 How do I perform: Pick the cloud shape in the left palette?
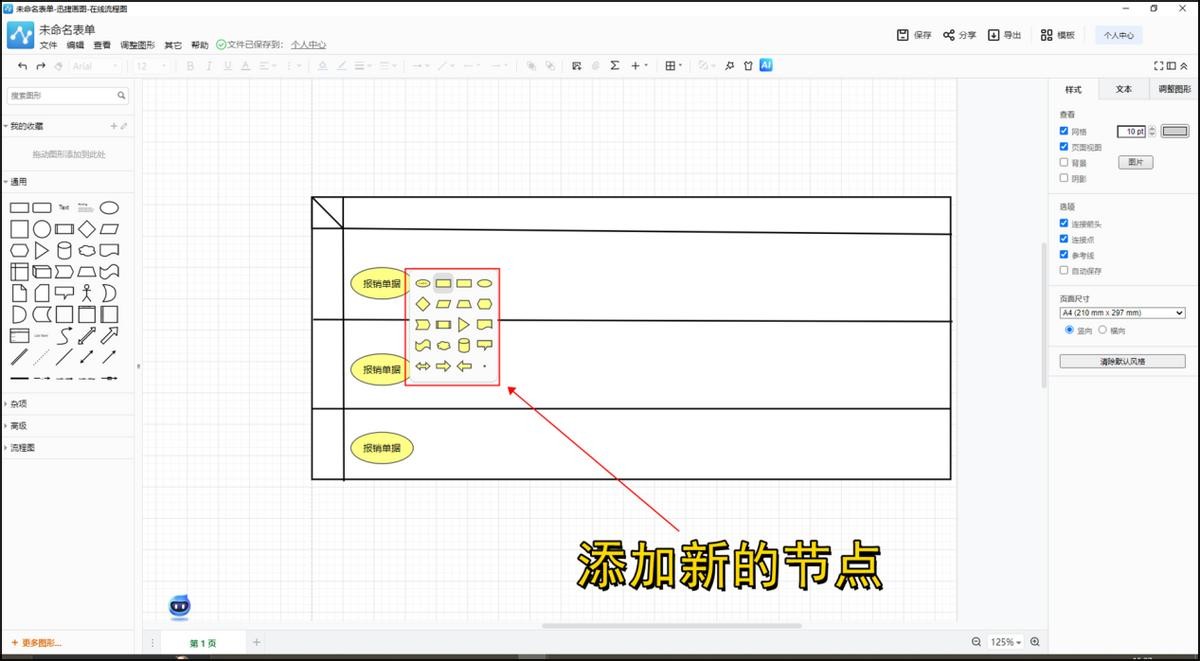point(87,250)
